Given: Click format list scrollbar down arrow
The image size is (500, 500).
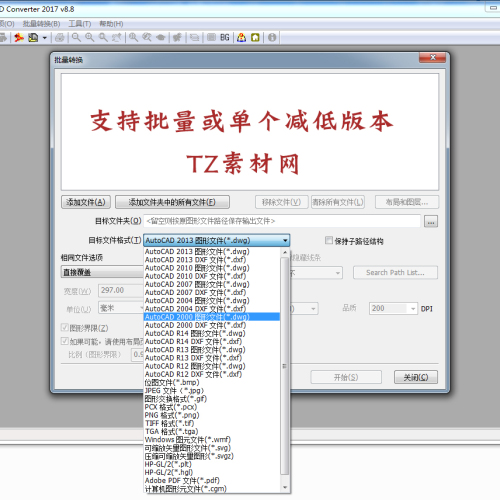Looking at the screenshot, I should pos(285,488).
